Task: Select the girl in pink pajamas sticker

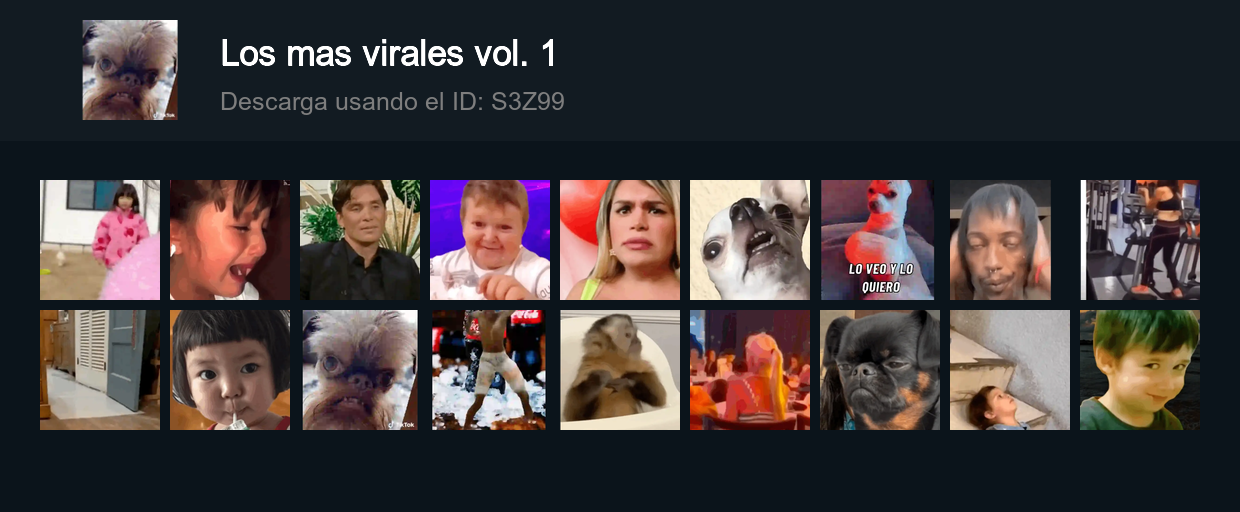Action: pos(100,240)
